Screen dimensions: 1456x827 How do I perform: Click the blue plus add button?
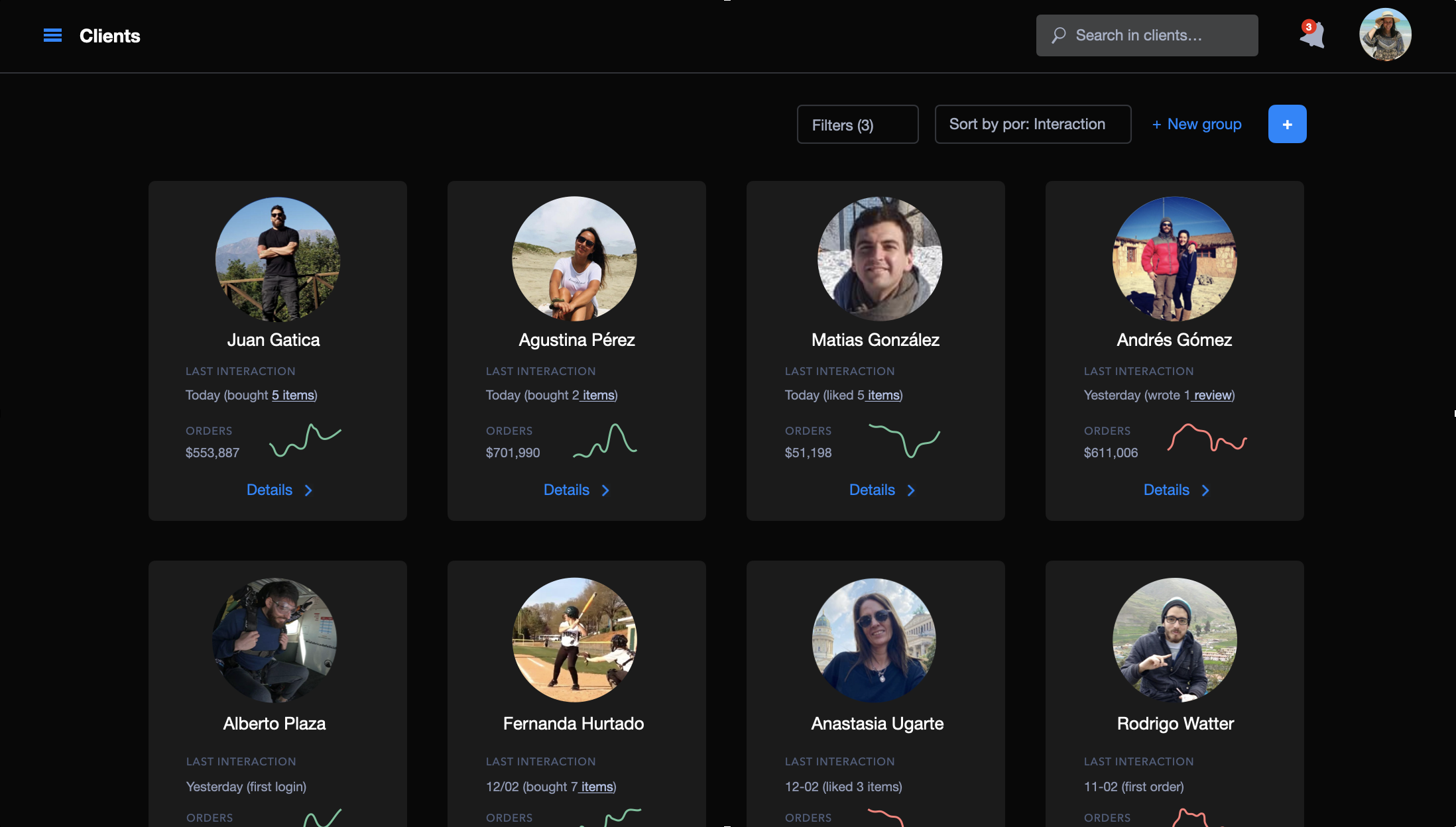click(x=1287, y=124)
